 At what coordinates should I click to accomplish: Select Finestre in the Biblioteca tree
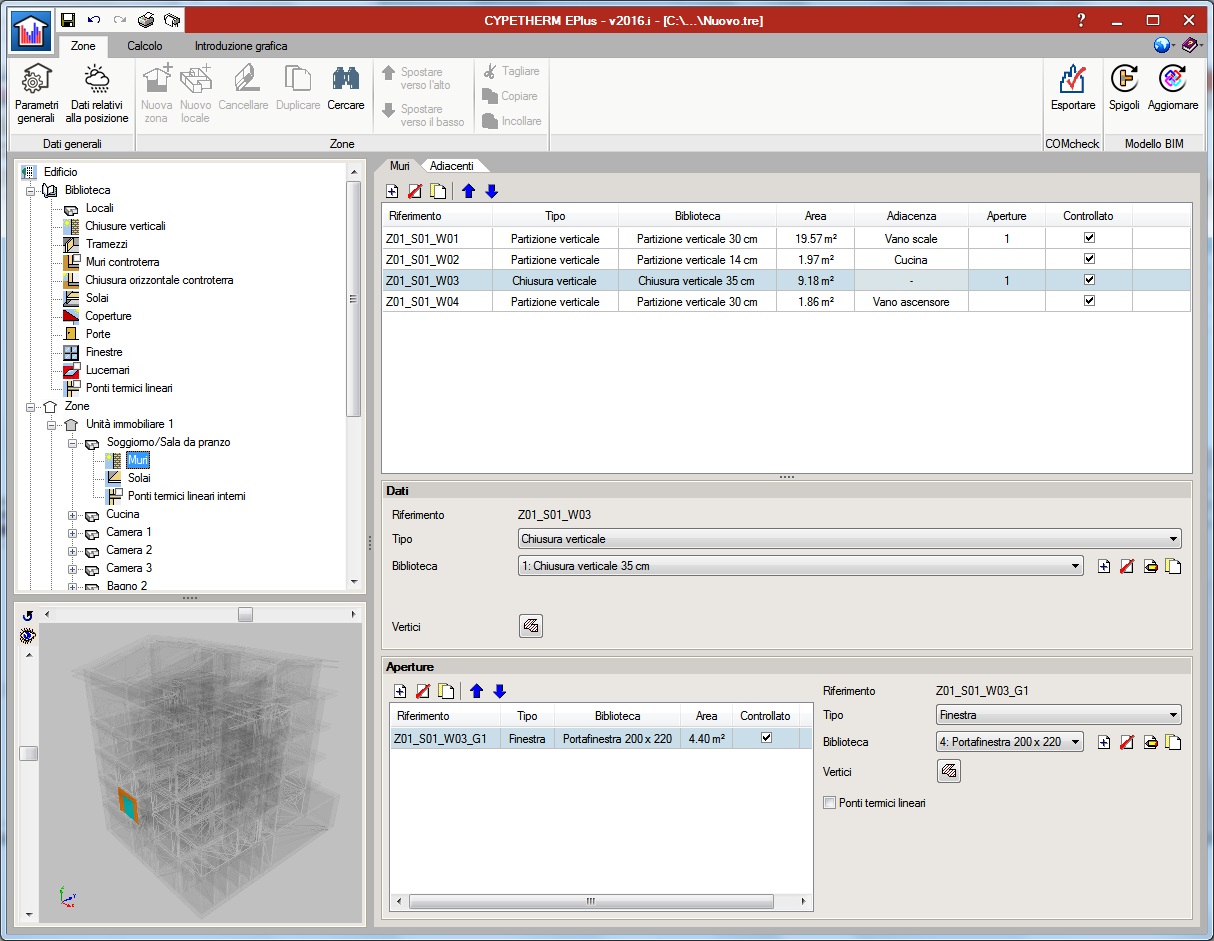103,352
